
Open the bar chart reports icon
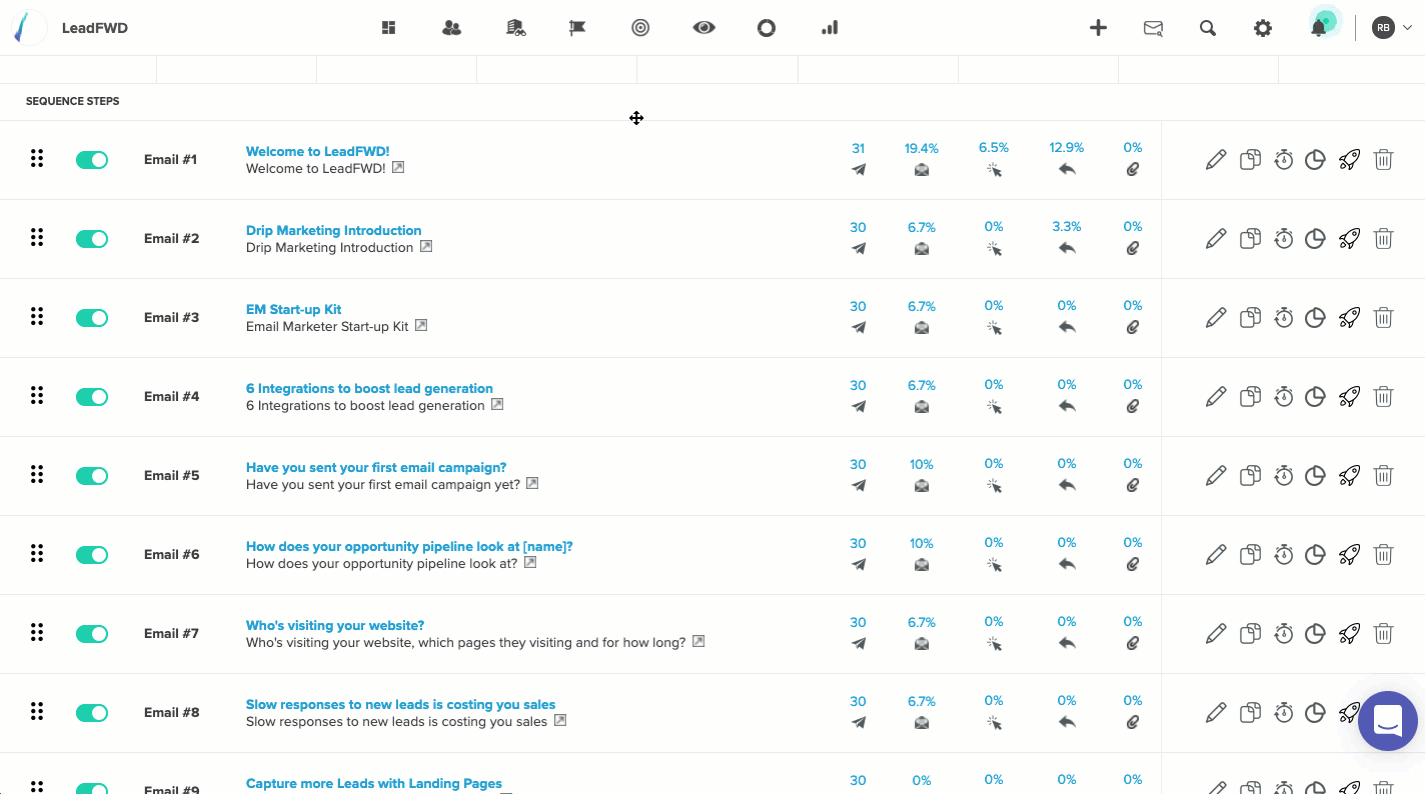829,28
